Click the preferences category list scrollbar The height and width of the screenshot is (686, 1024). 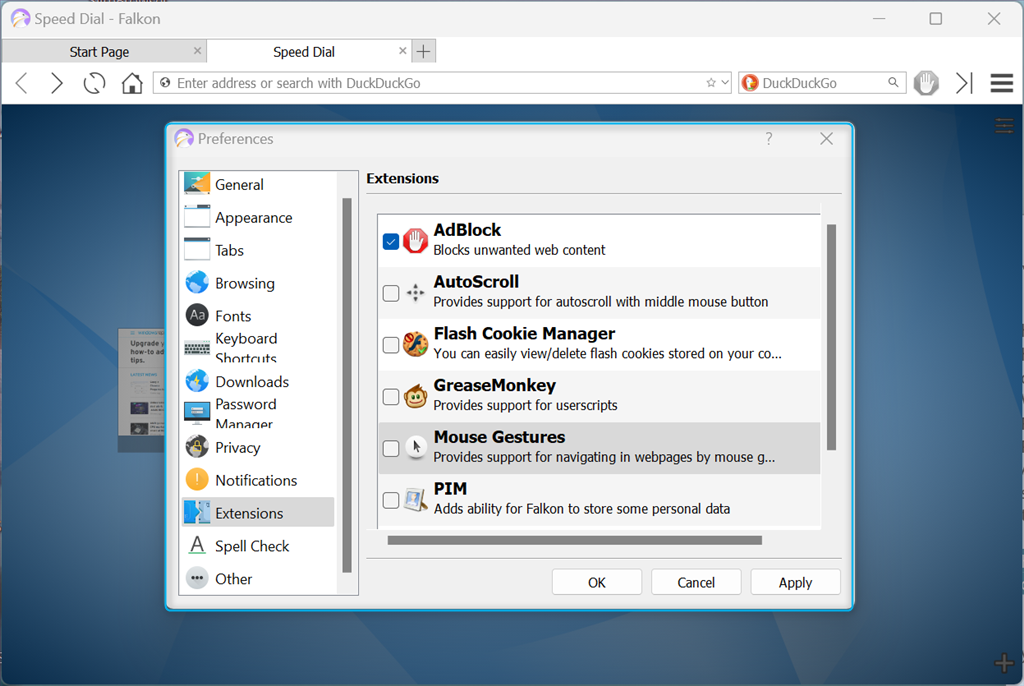347,385
